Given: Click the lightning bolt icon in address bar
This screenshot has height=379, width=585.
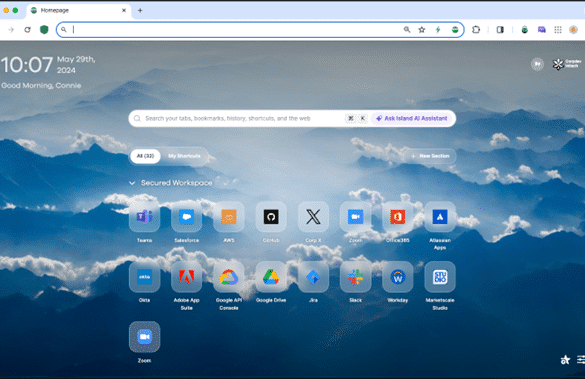Looking at the screenshot, I should tap(438, 29).
